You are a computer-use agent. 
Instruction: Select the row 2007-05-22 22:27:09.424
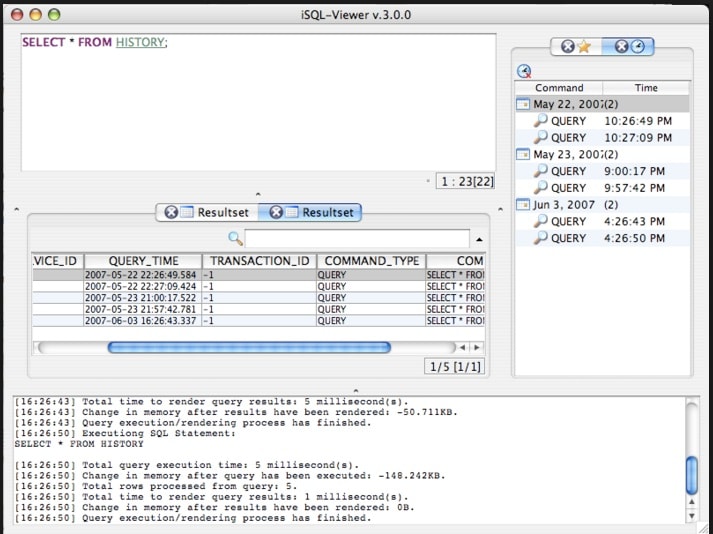[259, 287]
